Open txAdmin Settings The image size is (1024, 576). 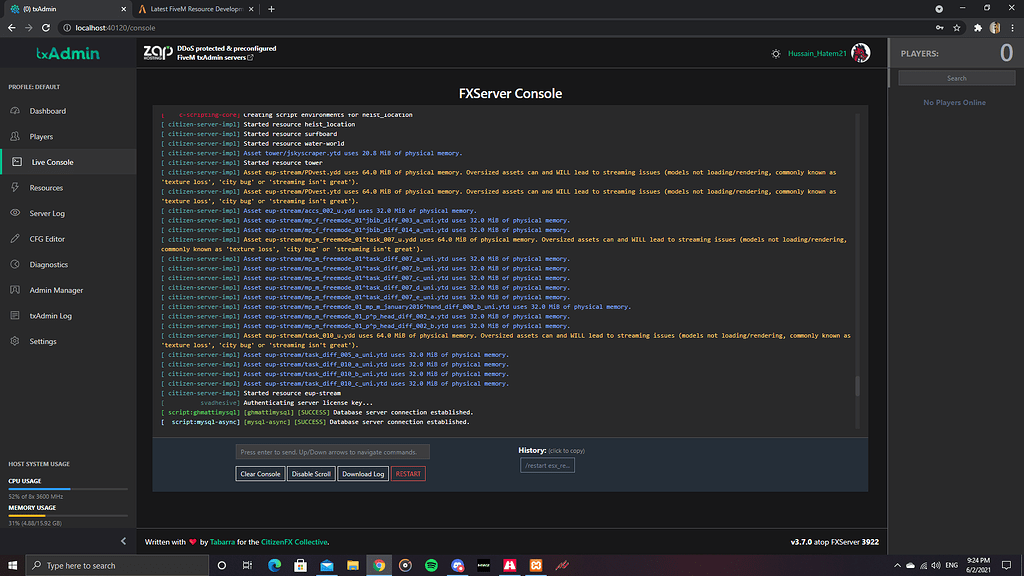point(43,341)
